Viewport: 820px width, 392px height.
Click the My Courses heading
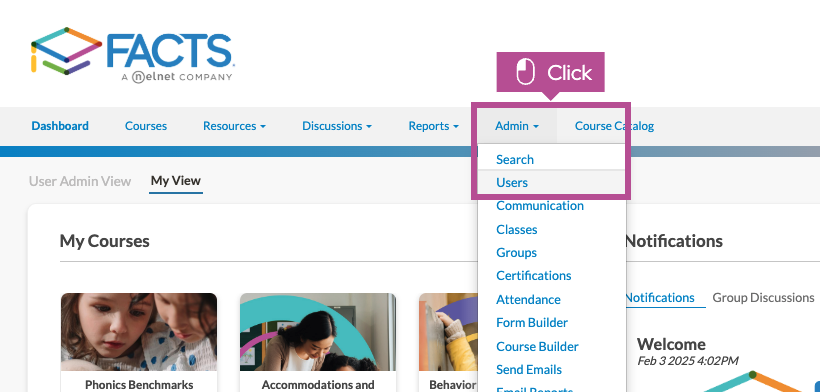point(105,241)
